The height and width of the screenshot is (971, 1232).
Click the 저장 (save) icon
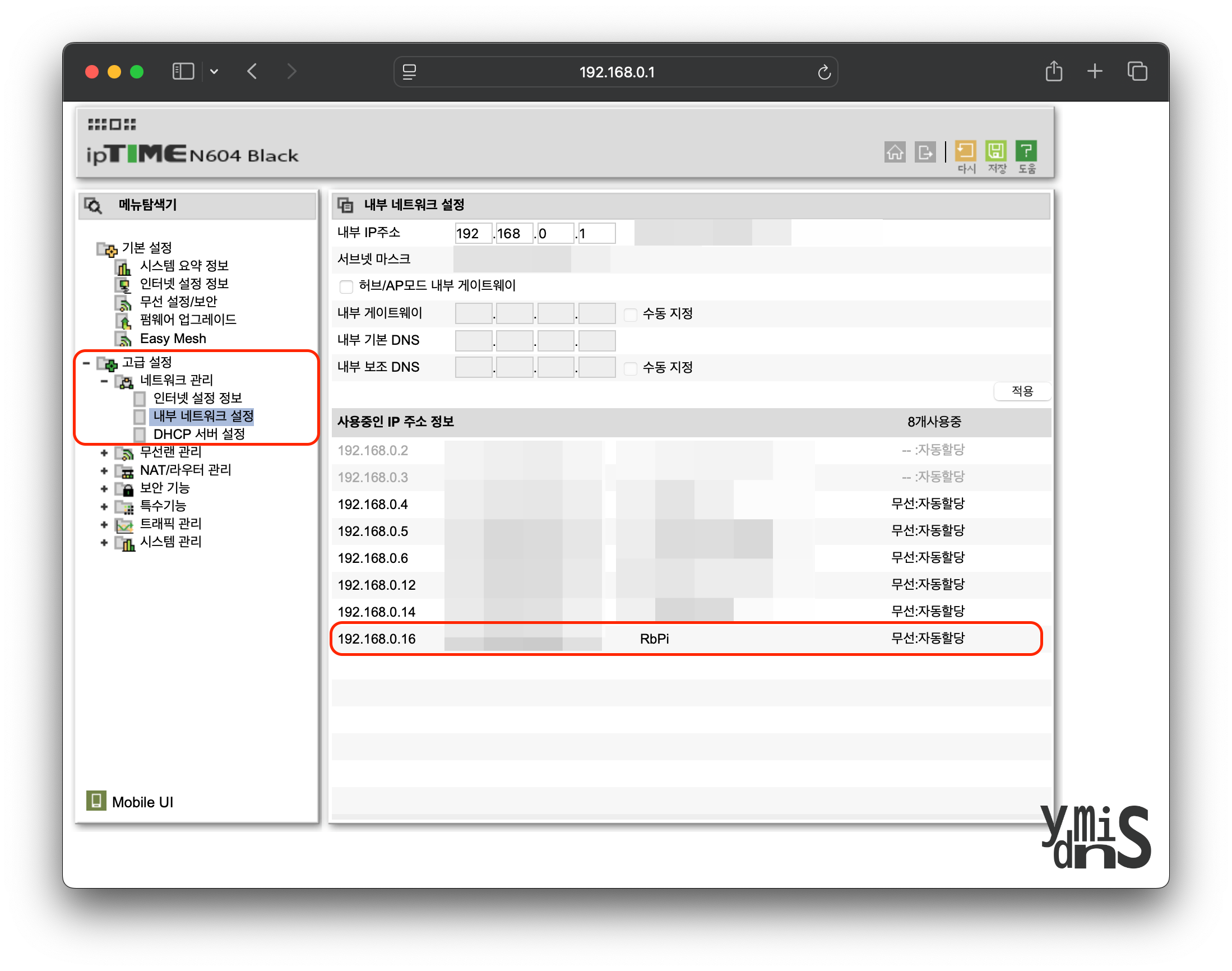(x=996, y=150)
